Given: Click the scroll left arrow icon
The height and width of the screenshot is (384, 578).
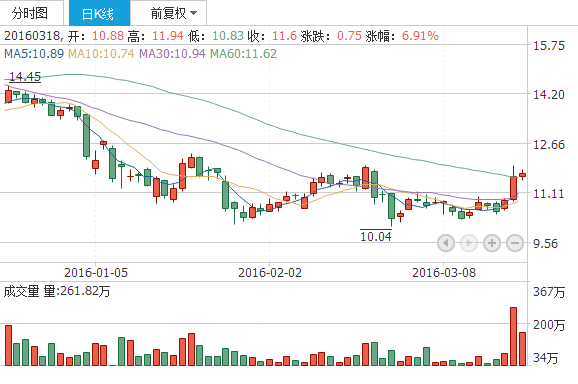Looking at the screenshot, I should click(x=446, y=243).
